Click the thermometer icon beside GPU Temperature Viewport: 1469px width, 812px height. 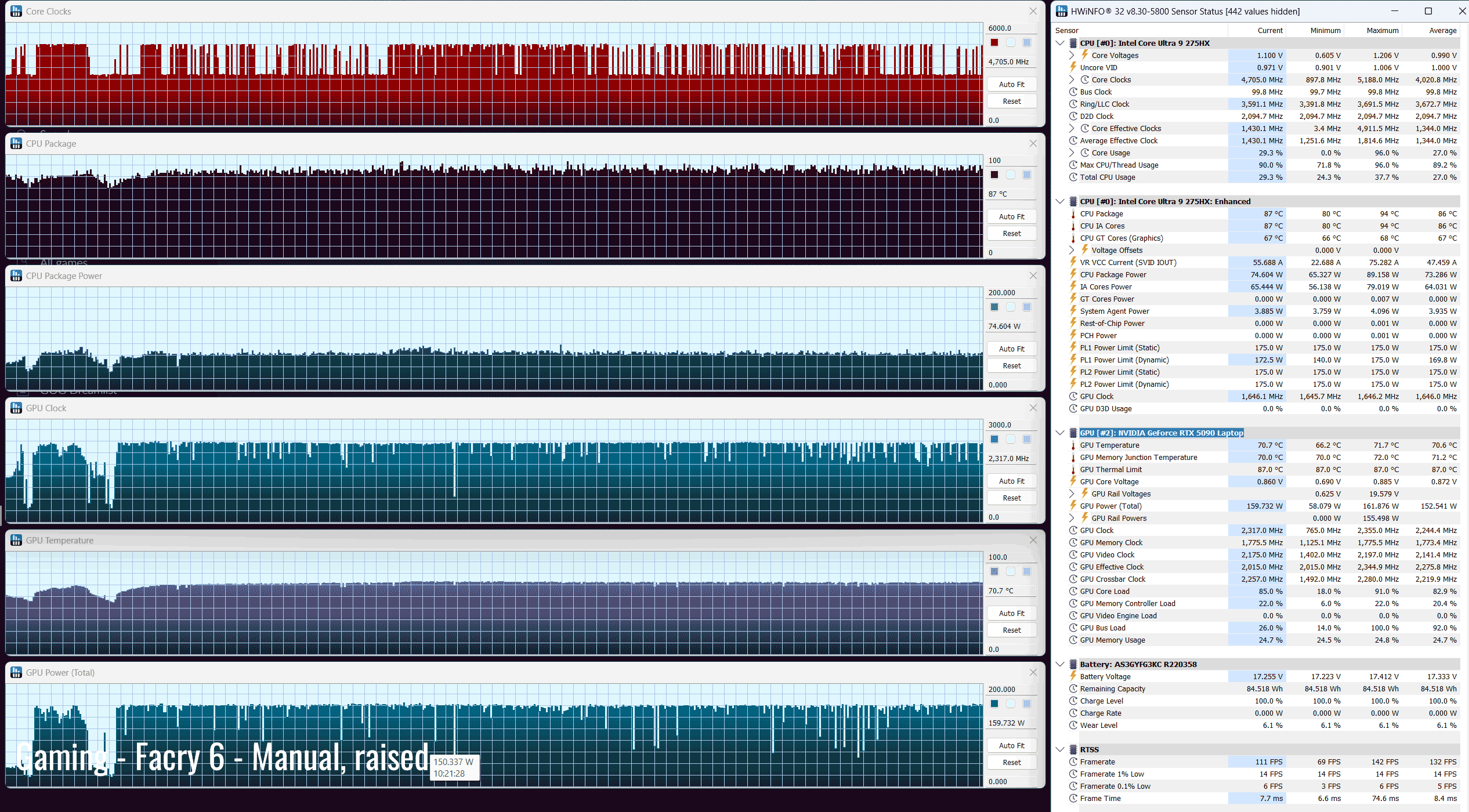(1073, 445)
